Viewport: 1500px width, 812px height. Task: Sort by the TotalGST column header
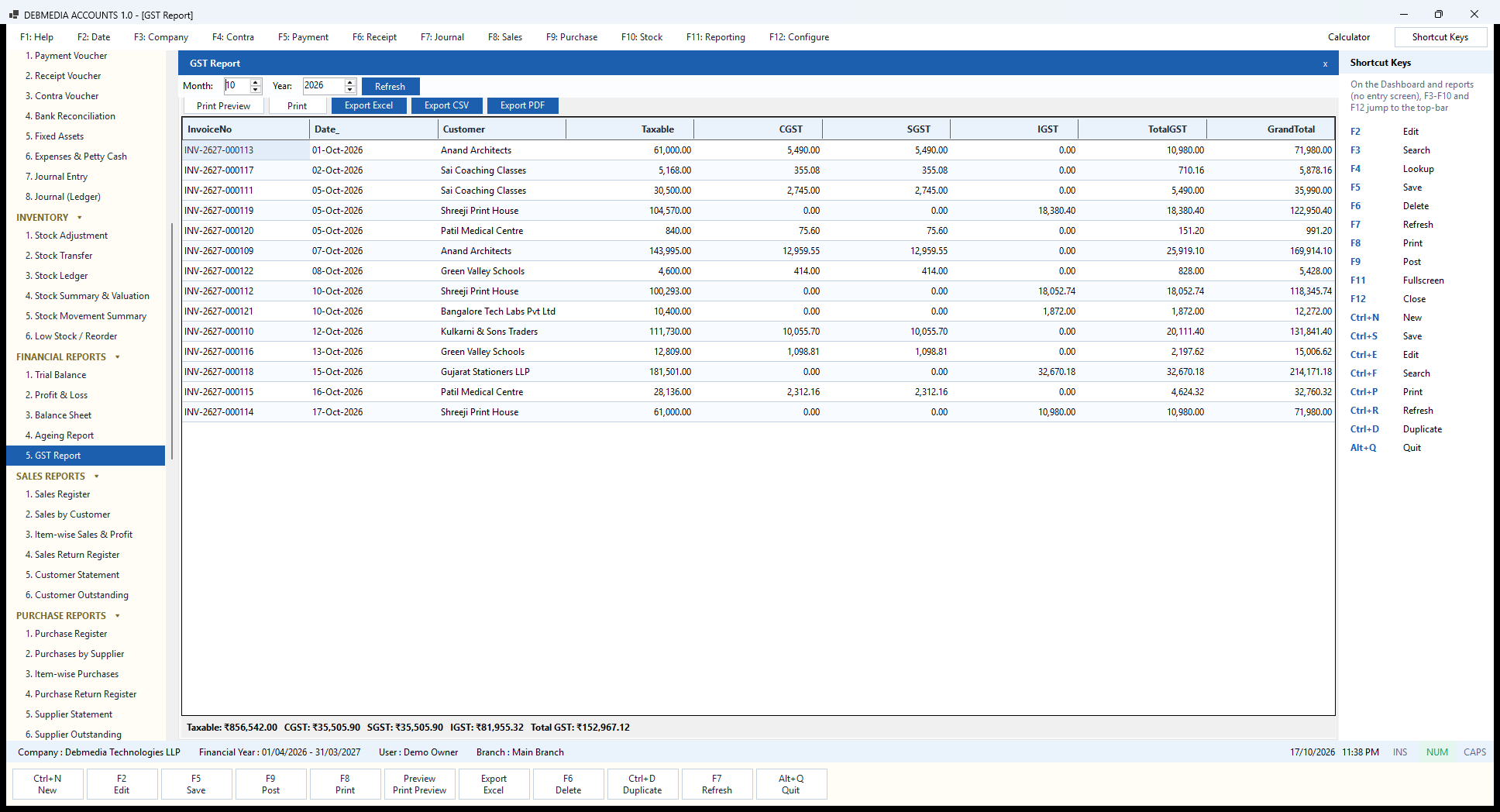click(1143, 129)
